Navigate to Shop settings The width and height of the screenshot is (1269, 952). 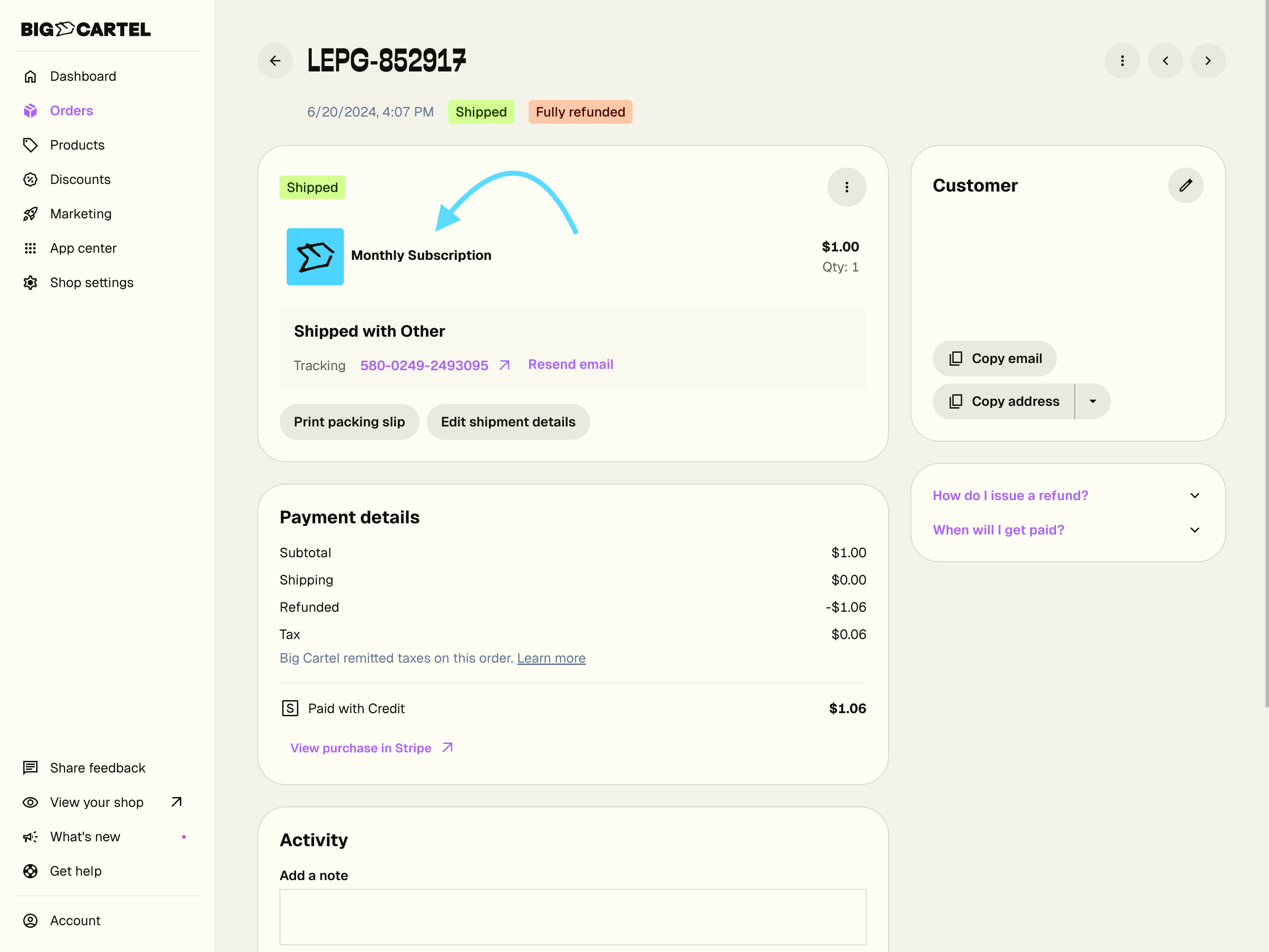pos(91,283)
